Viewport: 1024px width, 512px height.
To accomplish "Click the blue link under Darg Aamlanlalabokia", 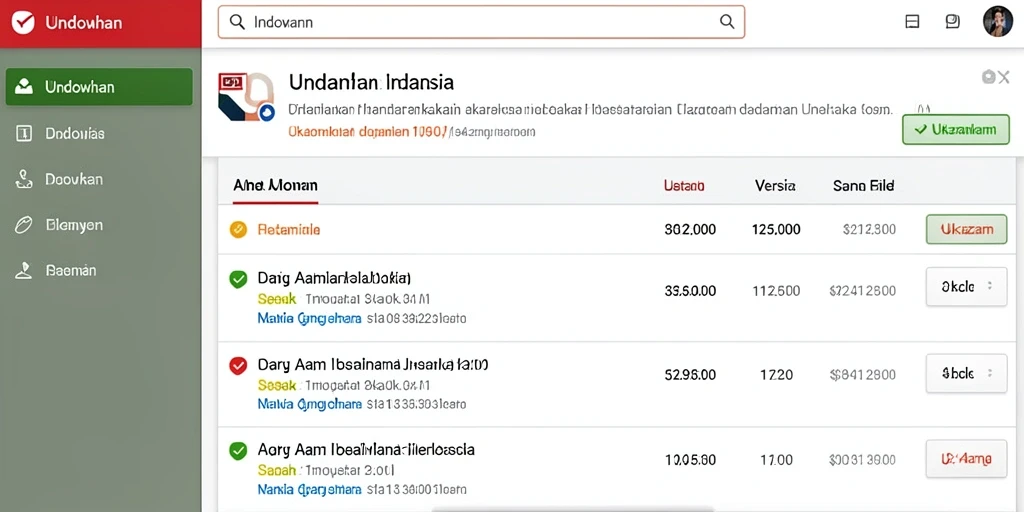I will pos(310,319).
